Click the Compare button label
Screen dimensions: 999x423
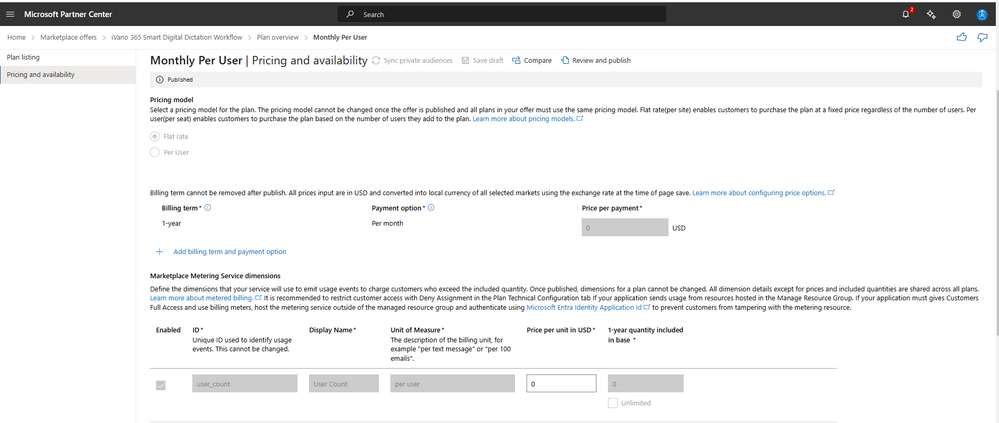coord(538,61)
